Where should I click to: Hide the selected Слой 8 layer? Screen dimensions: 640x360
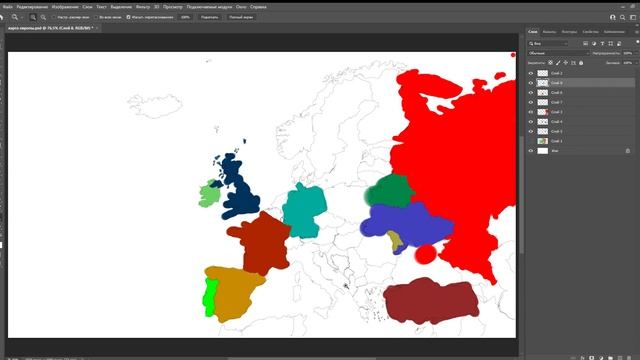coord(531,83)
